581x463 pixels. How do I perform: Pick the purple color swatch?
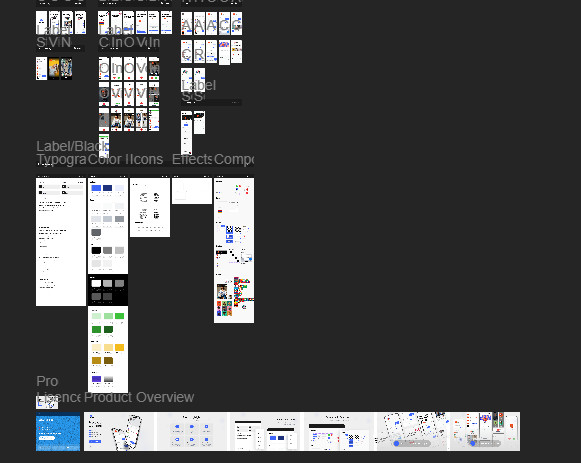click(96, 379)
